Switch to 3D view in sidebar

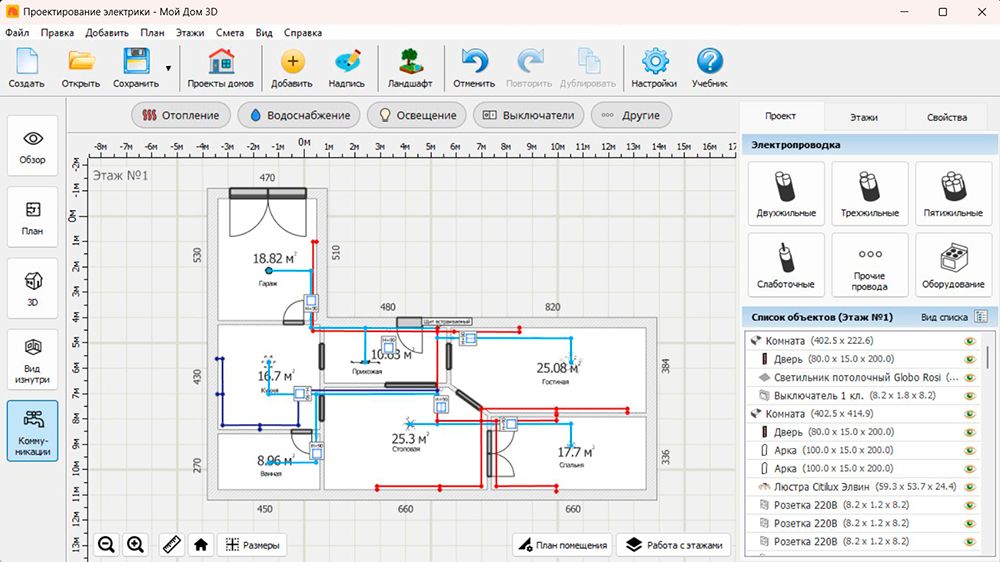33,288
